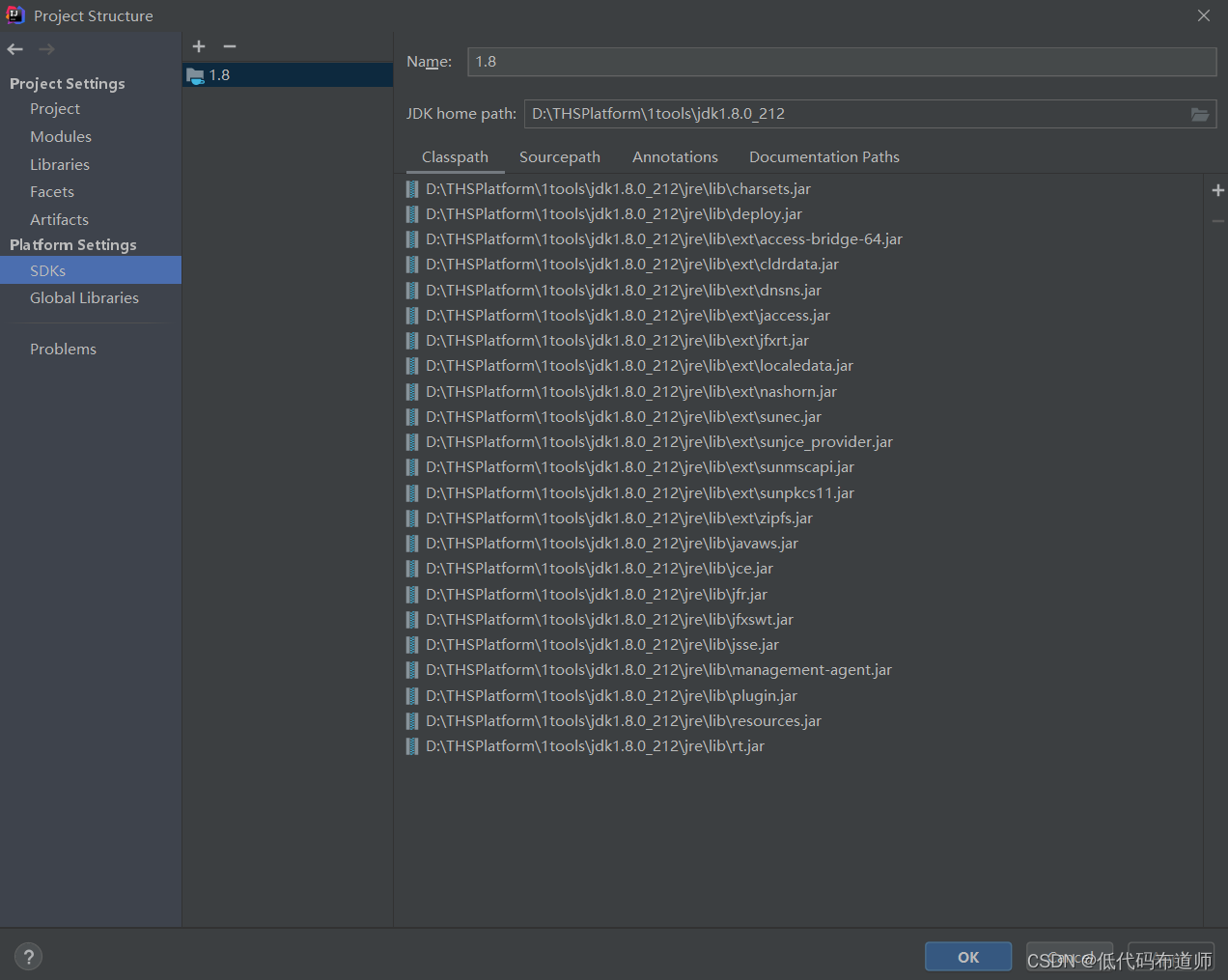The height and width of the screenshot is (980, 1228).
Task: Switch to the Sourcepath tab
Action: coord(560,157)
